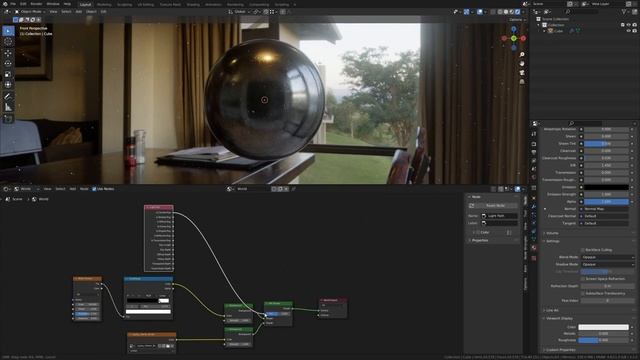This screenshot has height=360, width=640.
Task: Toggle Collection exclude checkbox in outliner
Action: [622, 25]
